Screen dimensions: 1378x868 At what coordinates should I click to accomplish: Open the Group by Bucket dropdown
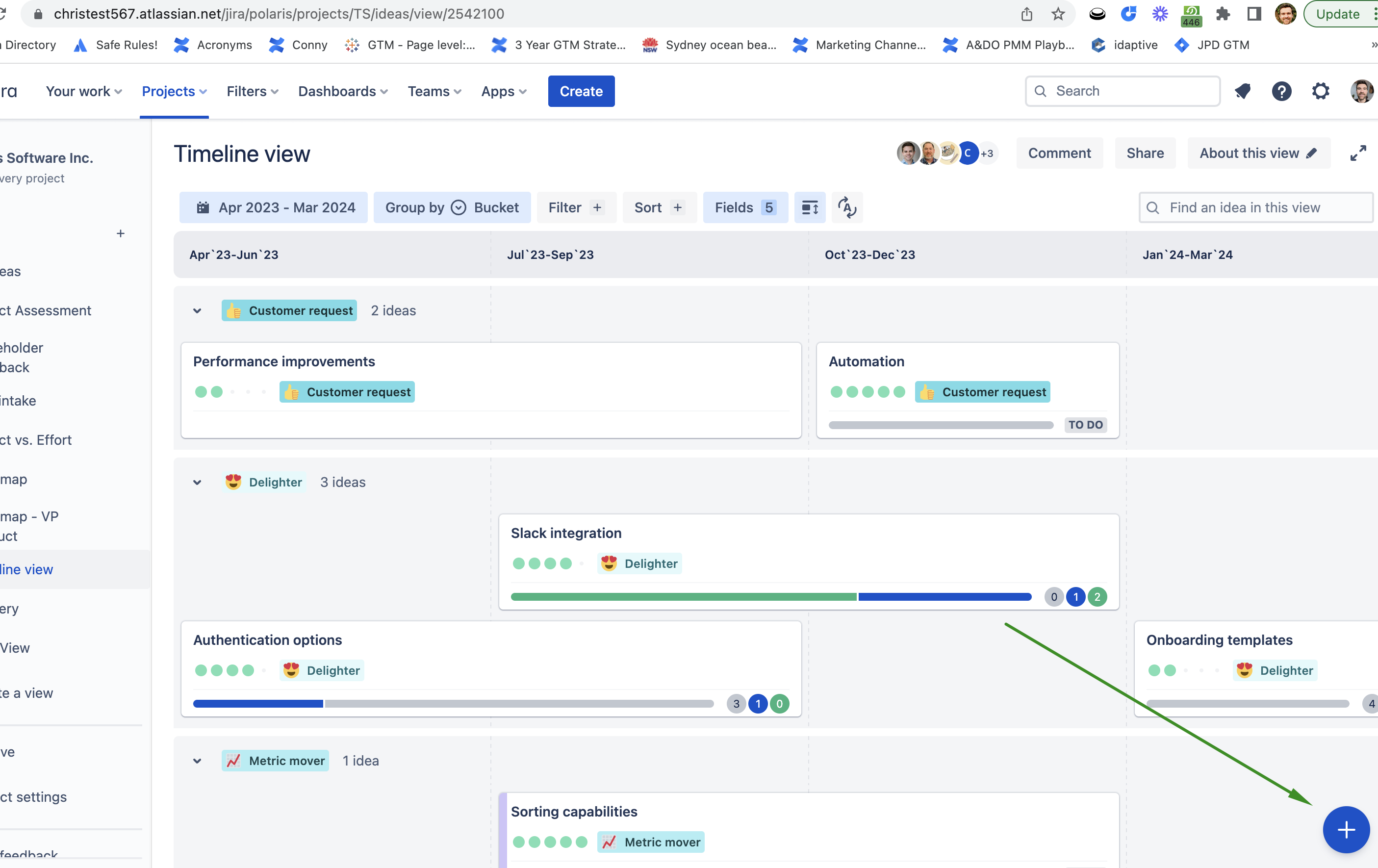coord(452,207)
